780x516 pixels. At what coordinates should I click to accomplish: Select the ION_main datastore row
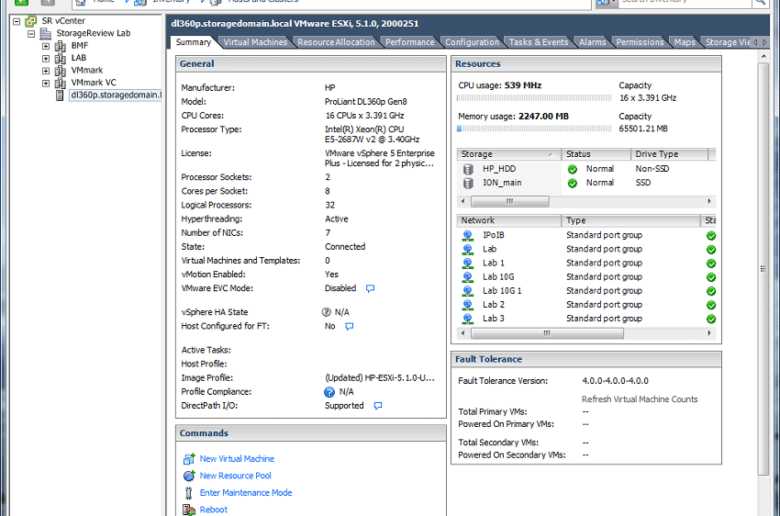[x=586, y=183]
